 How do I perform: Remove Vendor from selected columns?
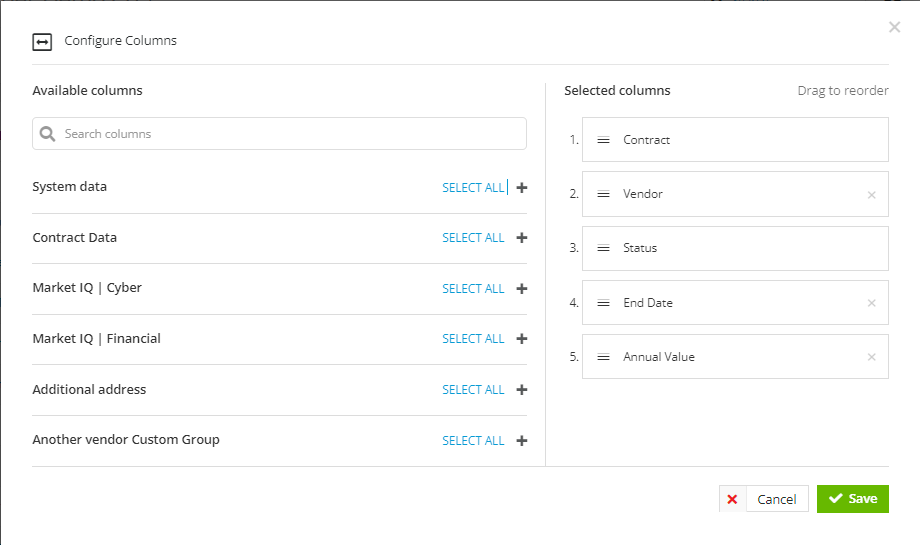click(871, 195)
